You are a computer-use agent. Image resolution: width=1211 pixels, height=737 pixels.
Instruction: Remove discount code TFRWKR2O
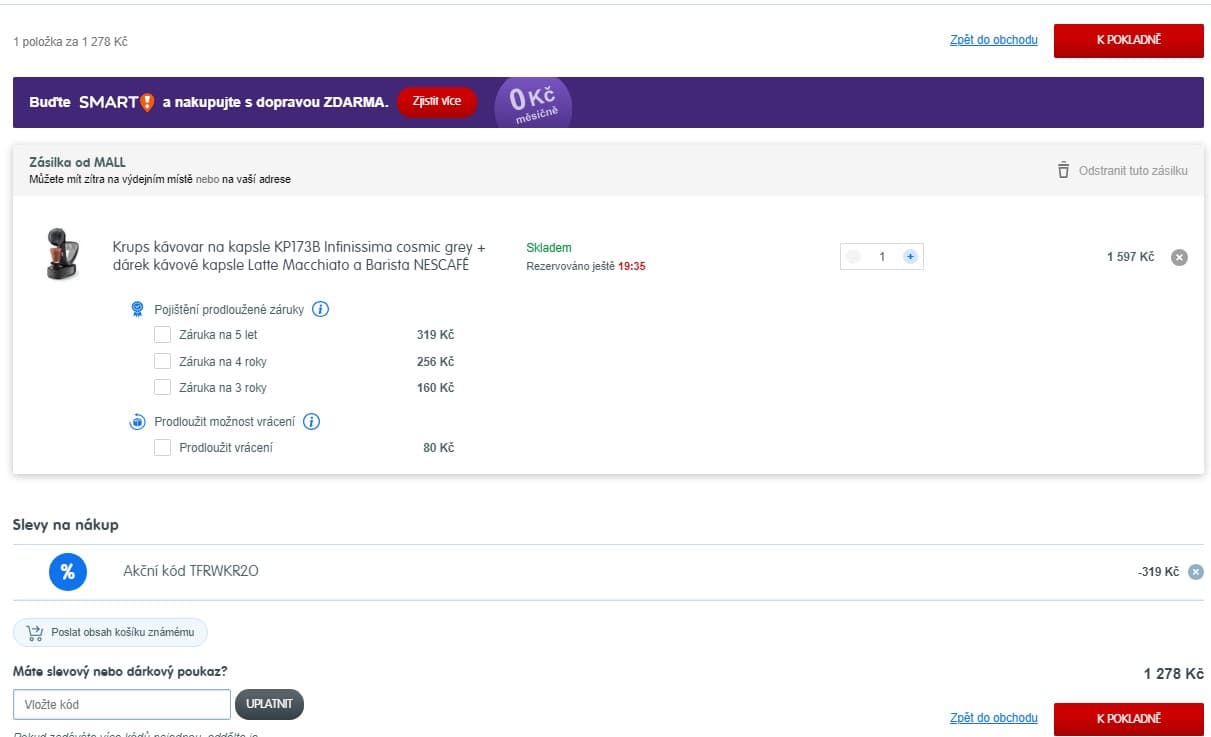tap(1195, 572)
